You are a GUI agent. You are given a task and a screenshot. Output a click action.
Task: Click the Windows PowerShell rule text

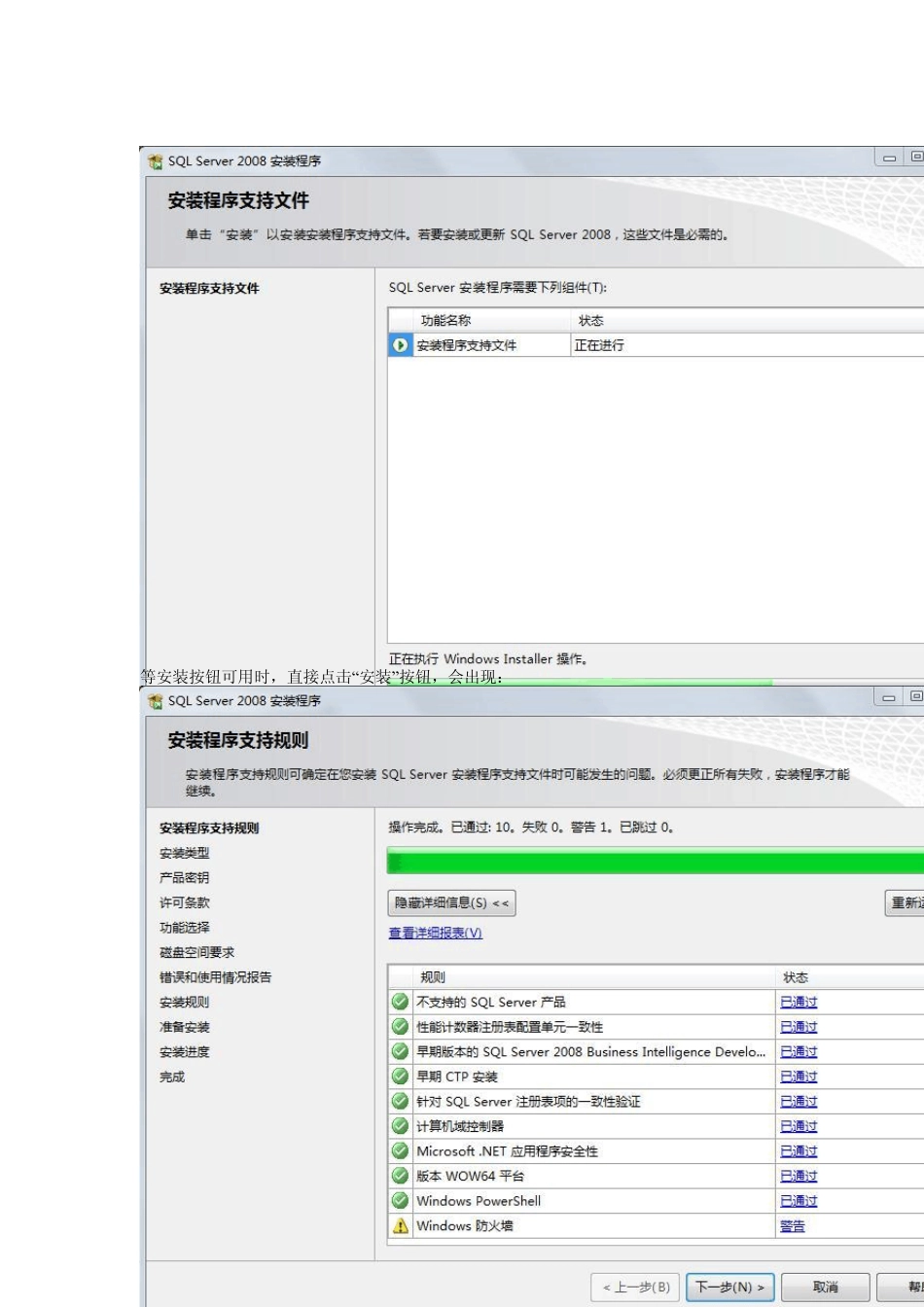pyautogui.click(x=479, y=1201)
